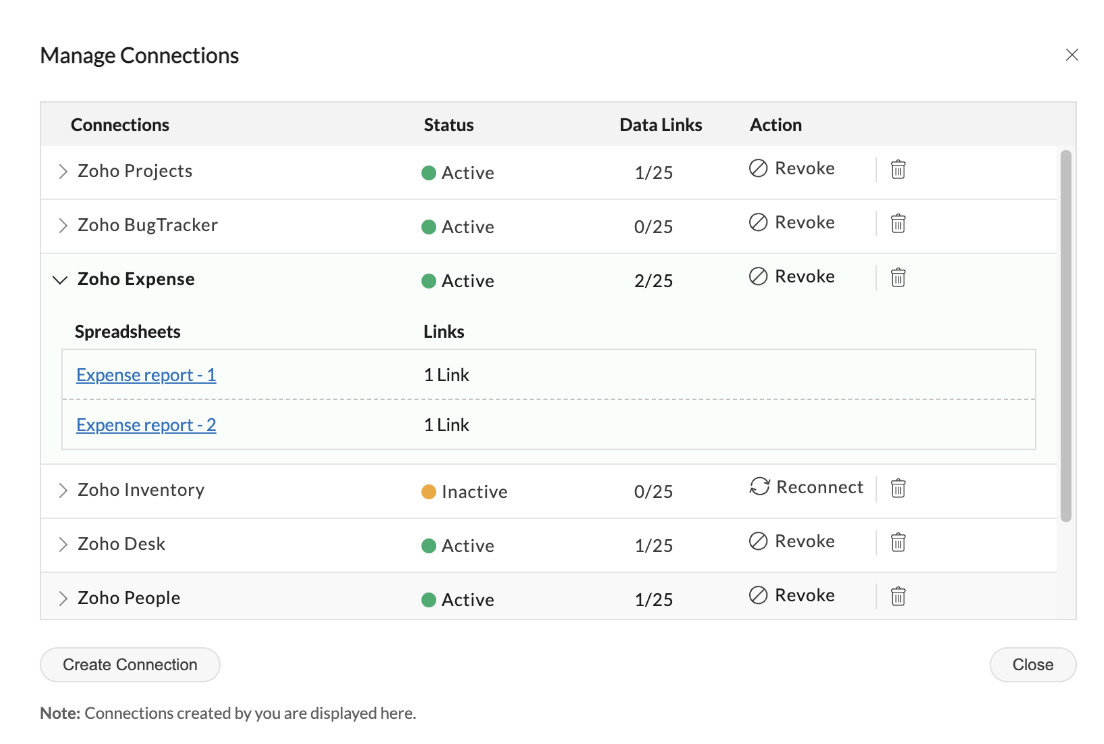The image size is (1104, 744).
Task: Reconnect the inactive Zoho Inventory connection
Action: [x=806, y=487]
